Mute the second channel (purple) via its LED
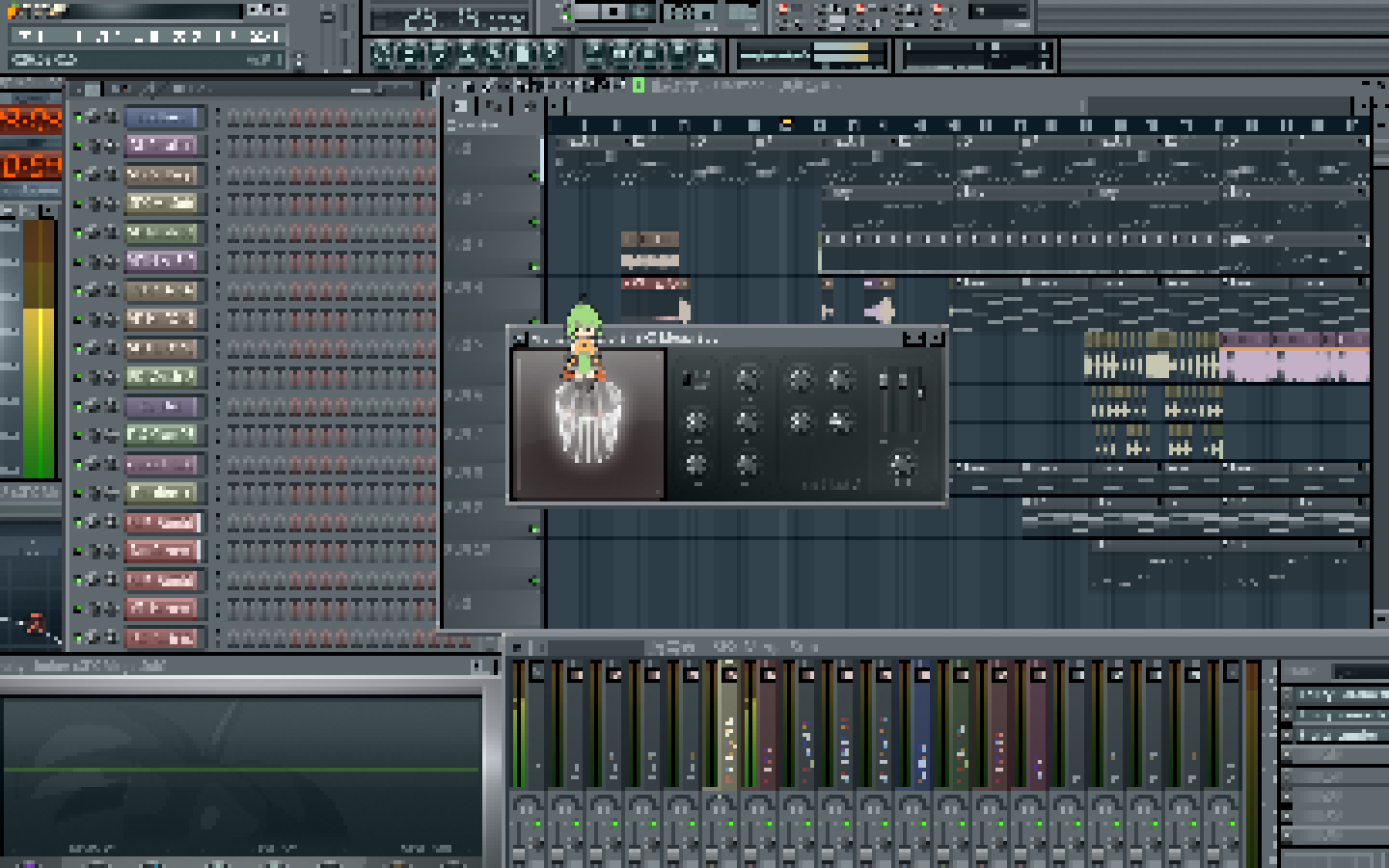The image size is (1389, 868). coord(77,147)
